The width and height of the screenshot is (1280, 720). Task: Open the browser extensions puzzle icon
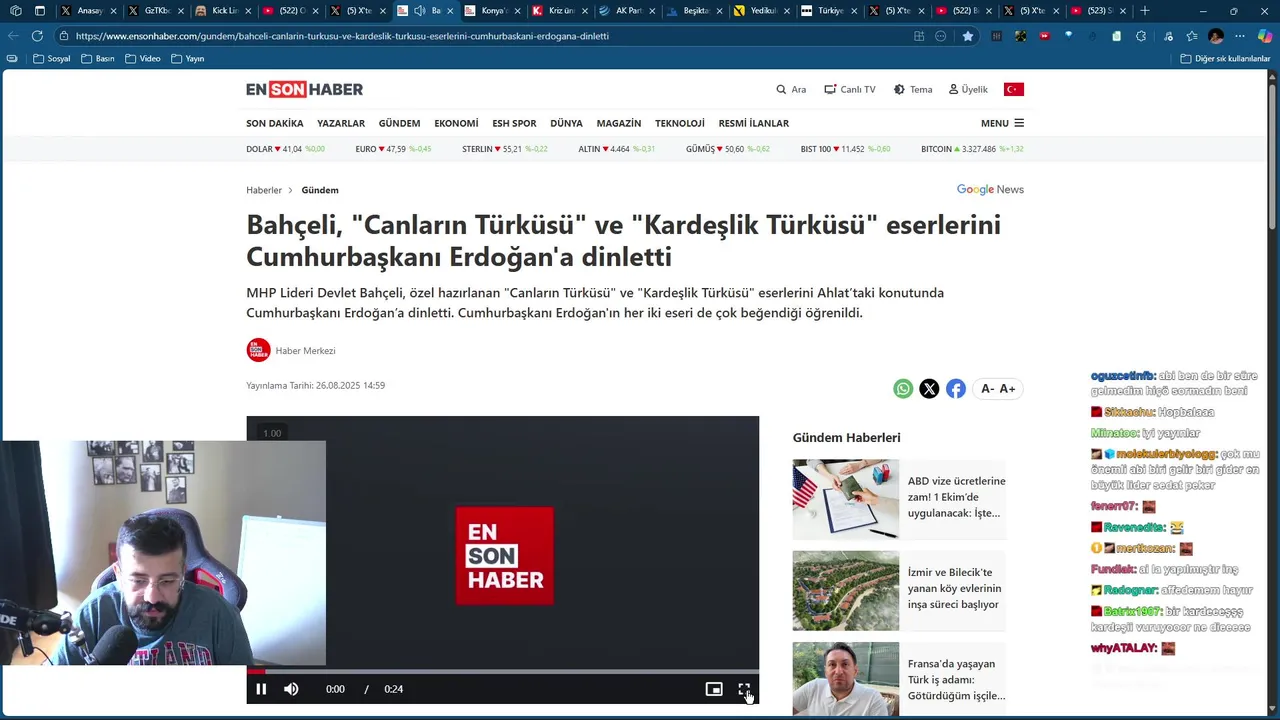1141,36
